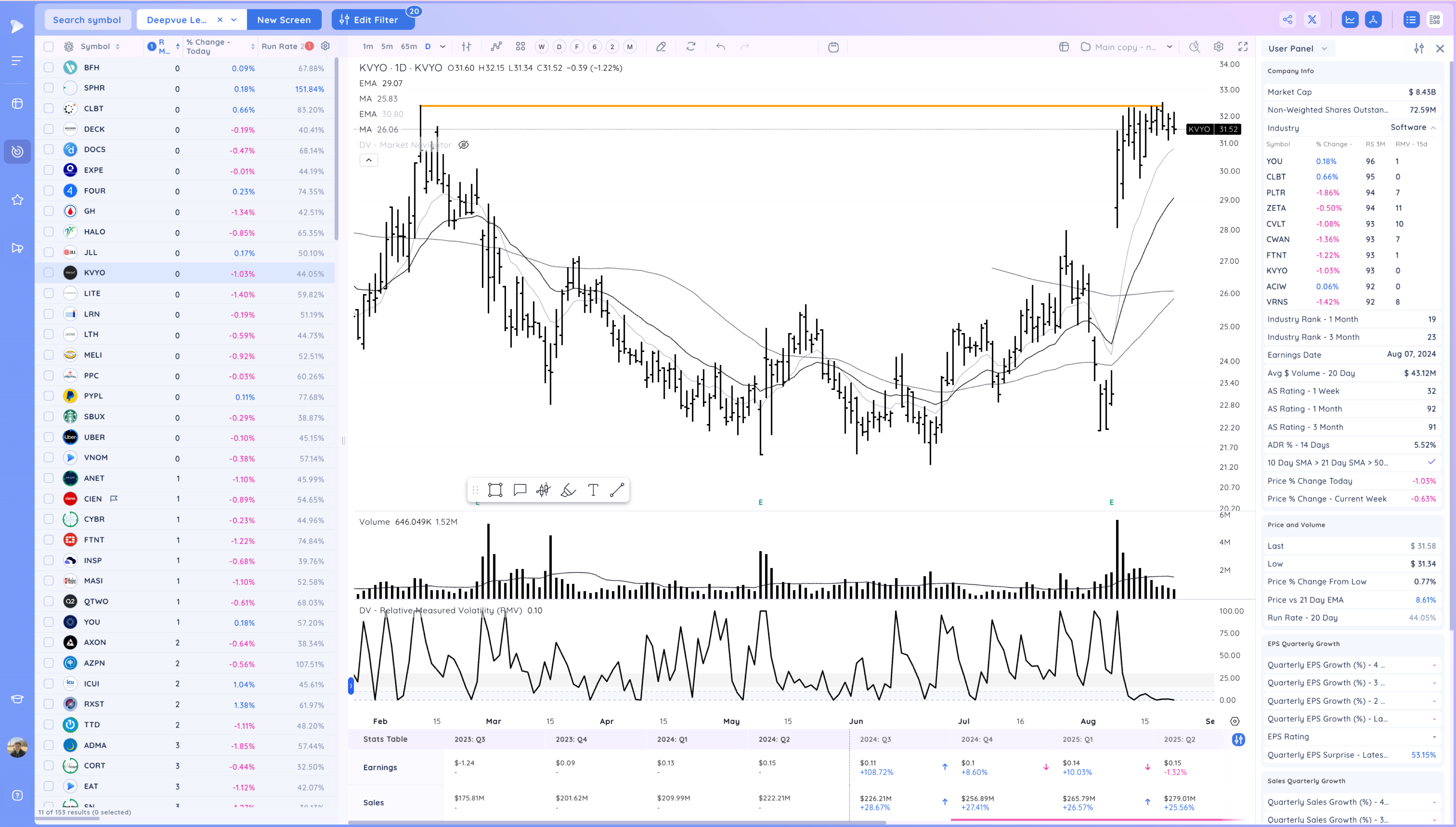1456x827 pixels.
Task: Select the rectangle drawing tool
Action: click(x=495, y=490)
